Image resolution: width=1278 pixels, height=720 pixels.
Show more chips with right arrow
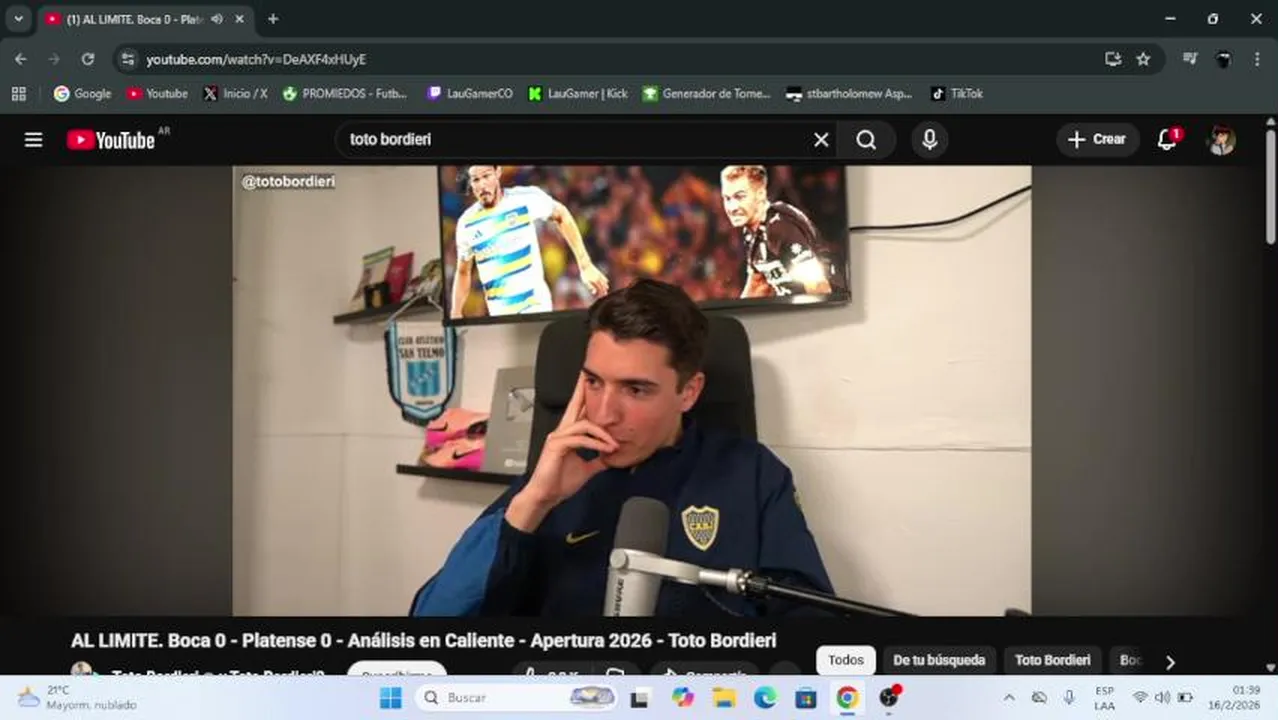1170,662
